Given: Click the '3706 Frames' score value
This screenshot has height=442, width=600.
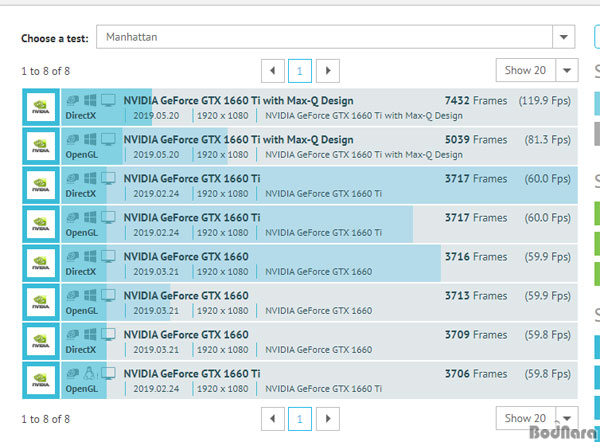Looking at the screenshot, I should [x=476, y=374].
